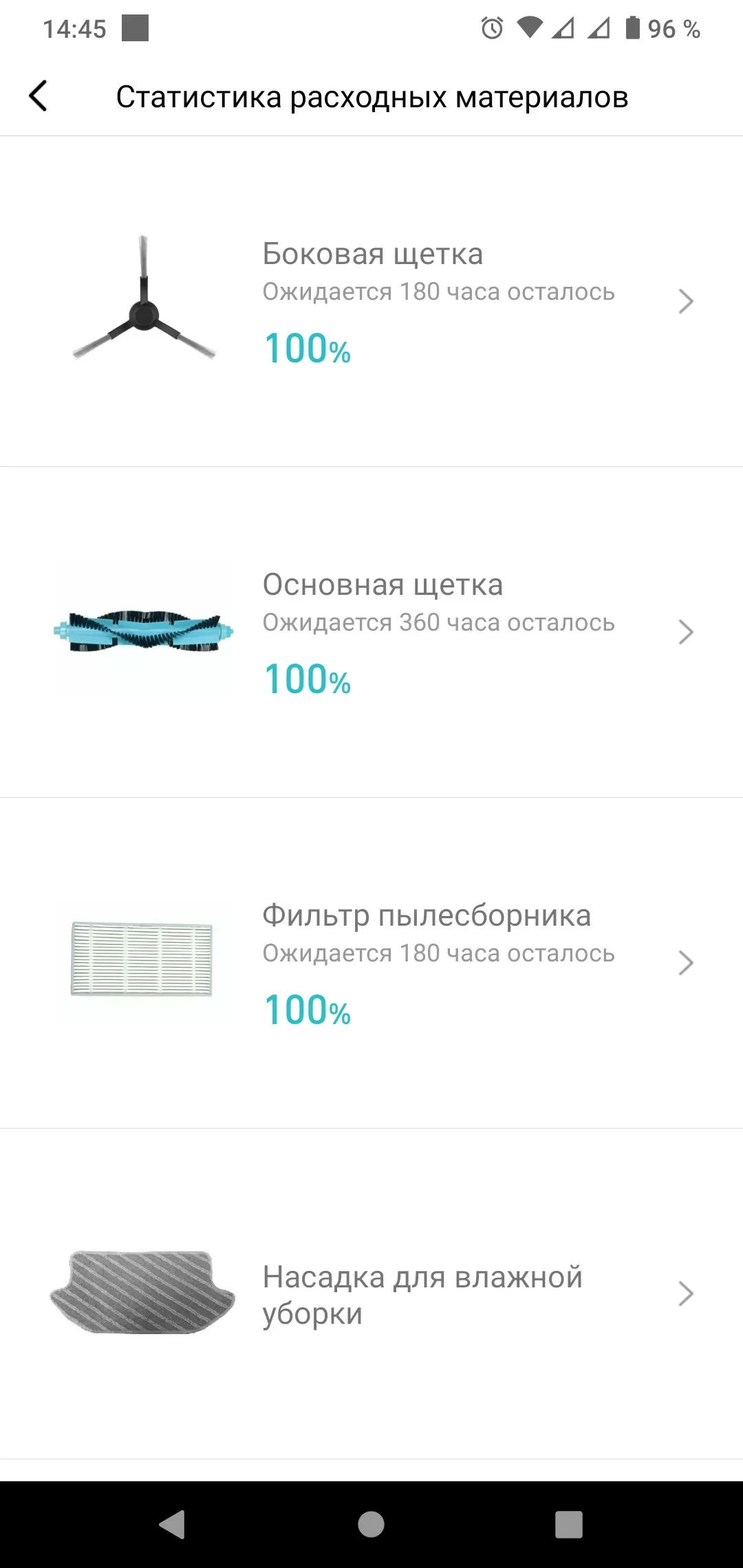Tap the battery status icon
Image resolution: width=743 pixels, height=1568 pixels.
[x=632, y=28]
